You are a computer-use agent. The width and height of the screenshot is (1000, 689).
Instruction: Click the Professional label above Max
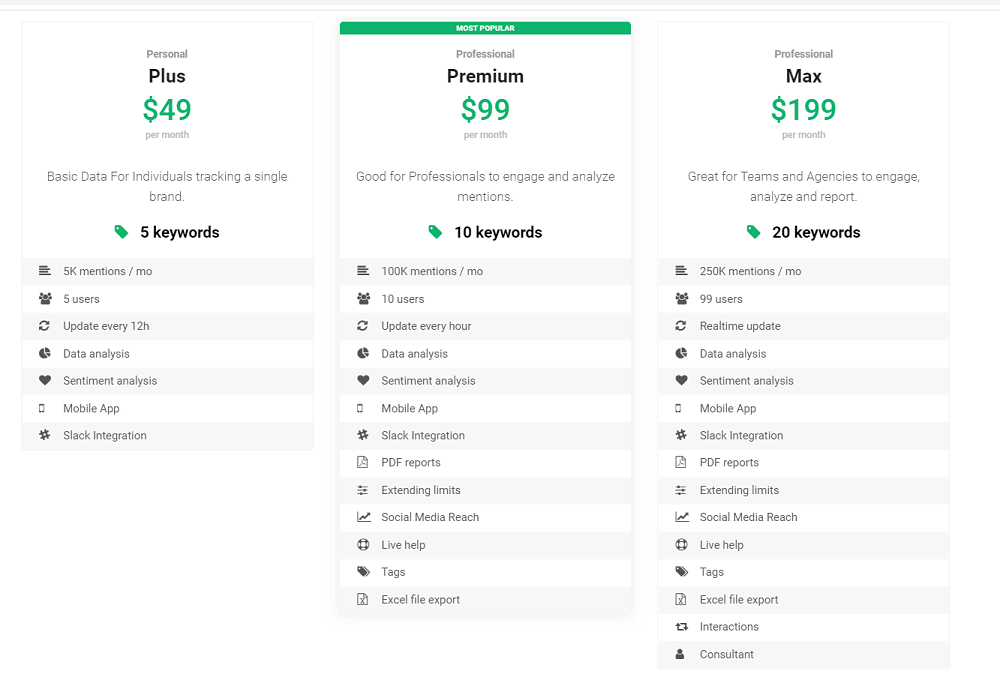coord(804,54)
